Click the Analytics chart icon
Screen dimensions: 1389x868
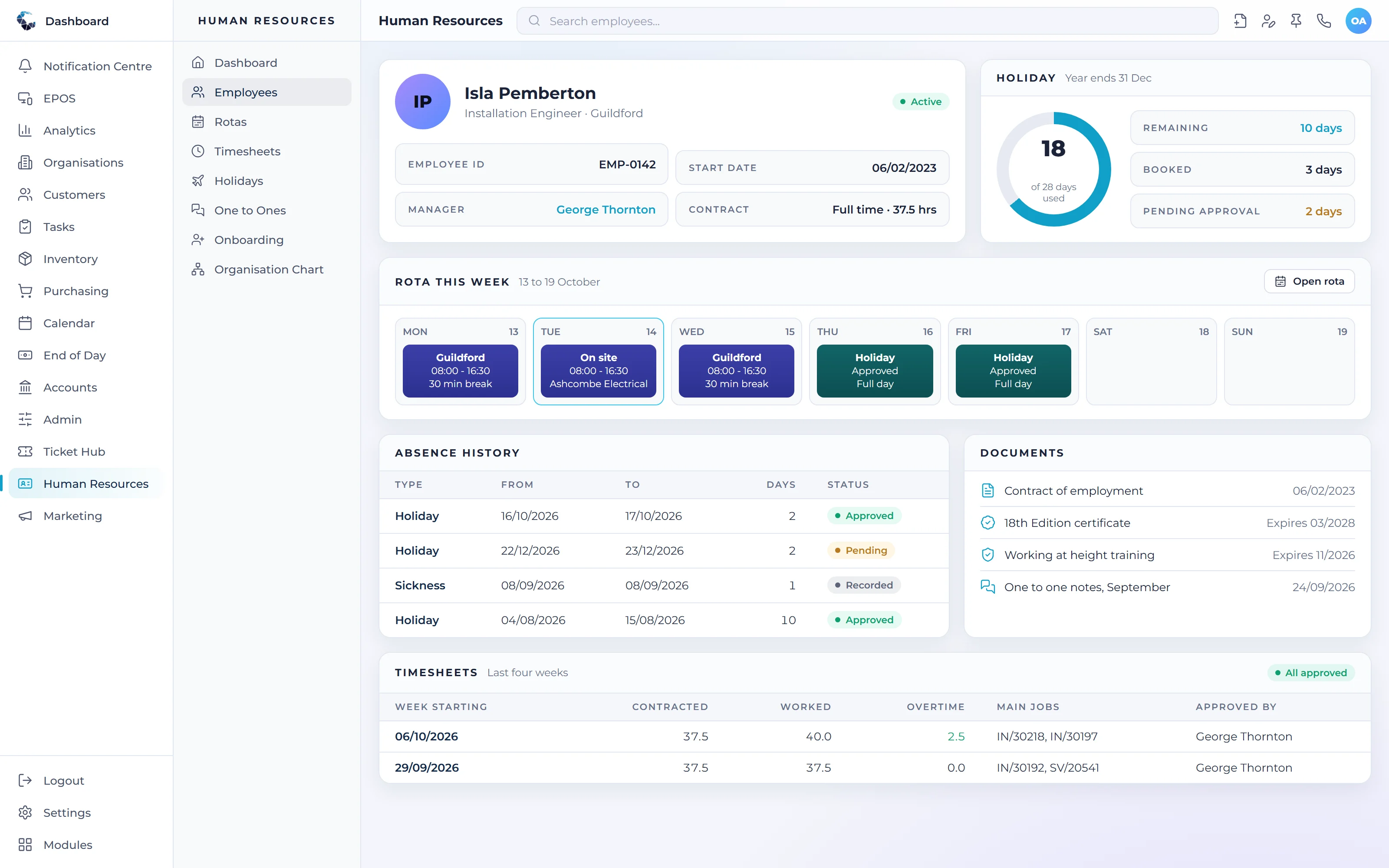25,130
